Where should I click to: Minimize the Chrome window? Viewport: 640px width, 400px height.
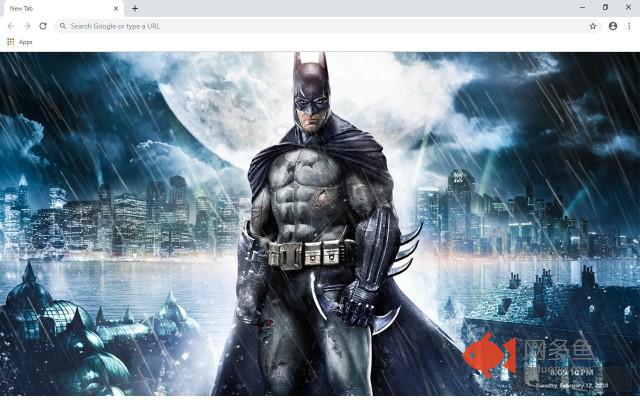pos(582,7)
